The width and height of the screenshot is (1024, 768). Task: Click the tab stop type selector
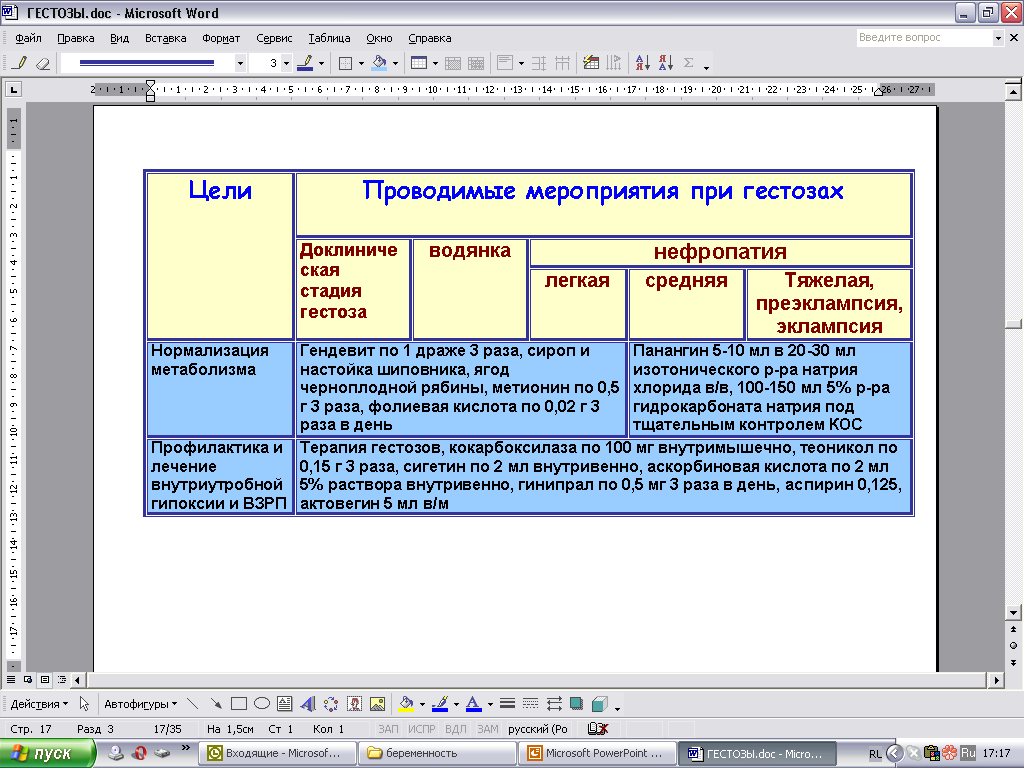click(x=13, y=89)
